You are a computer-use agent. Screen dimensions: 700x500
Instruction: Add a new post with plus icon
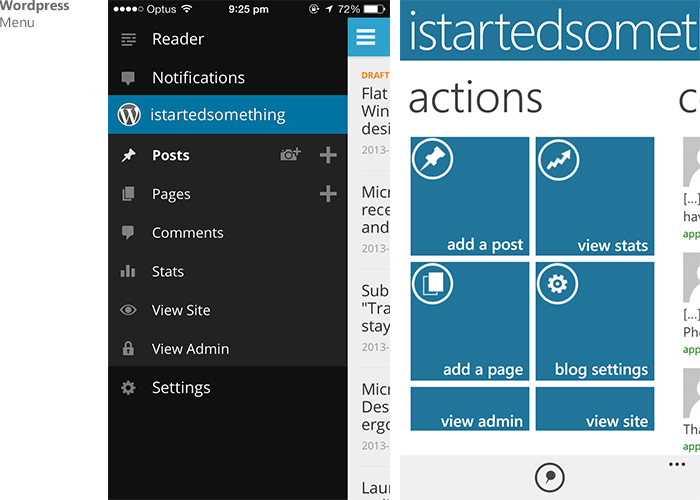pyautogui.click(x=328, y=155)
